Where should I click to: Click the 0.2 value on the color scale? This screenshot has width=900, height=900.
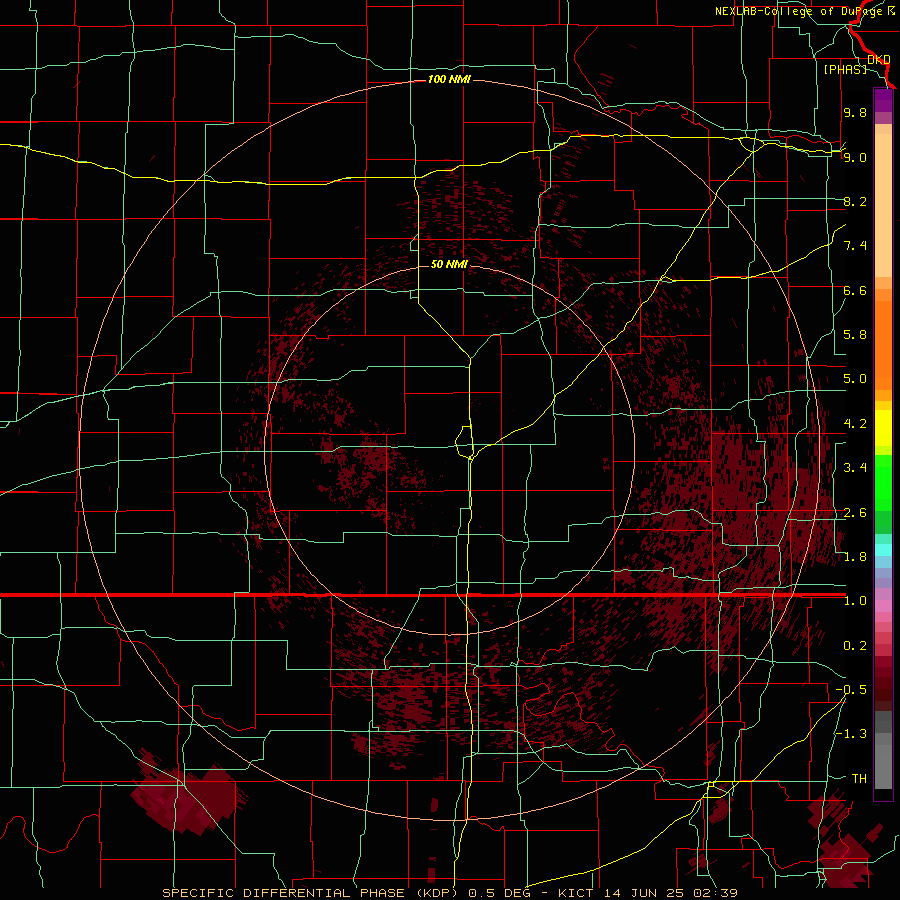[855, 646]
